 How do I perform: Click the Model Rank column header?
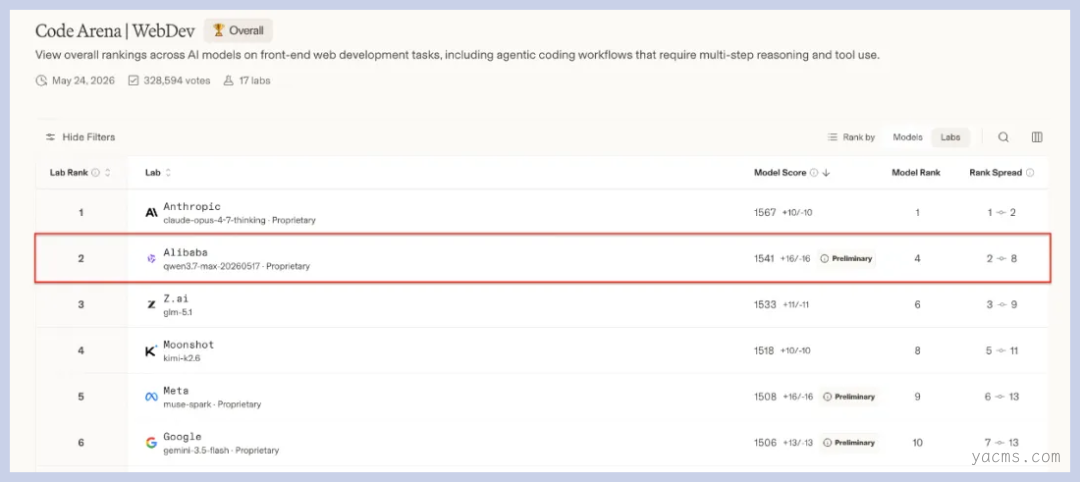point(916,173)
